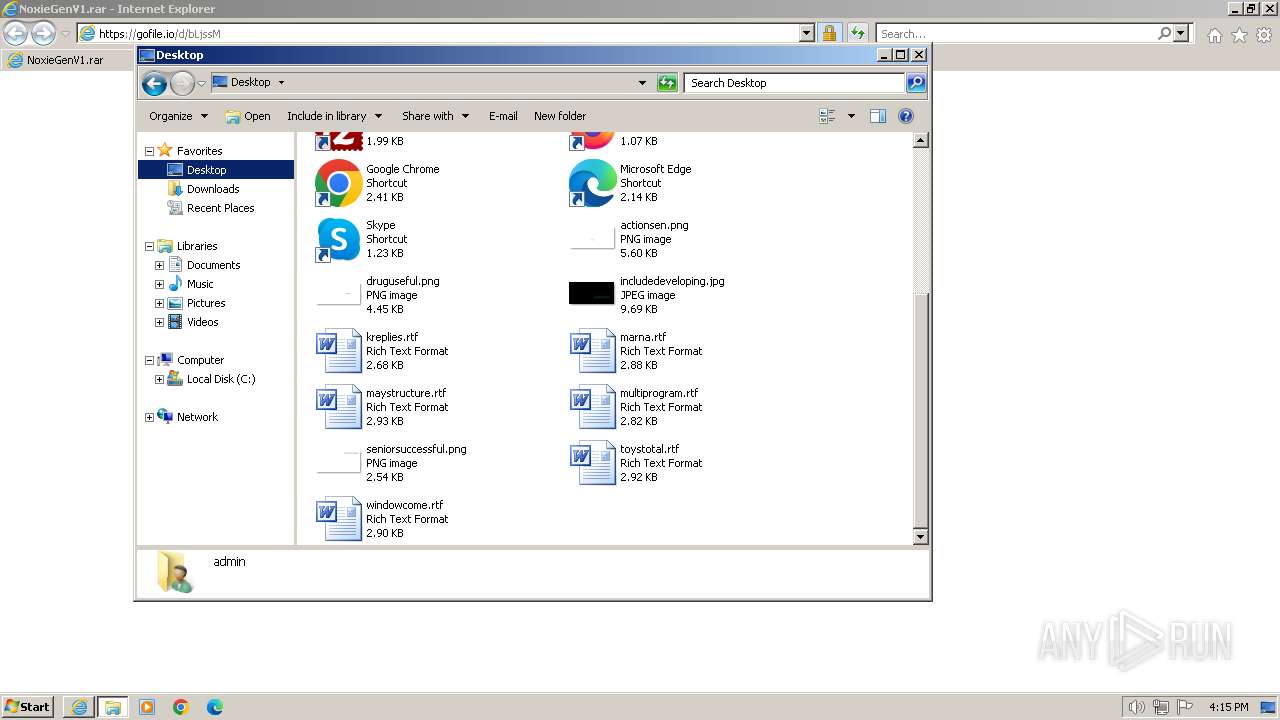The image size is (1280, 720).
Task: Expand the Local Disk (C:) node
Action: point(159,380)
